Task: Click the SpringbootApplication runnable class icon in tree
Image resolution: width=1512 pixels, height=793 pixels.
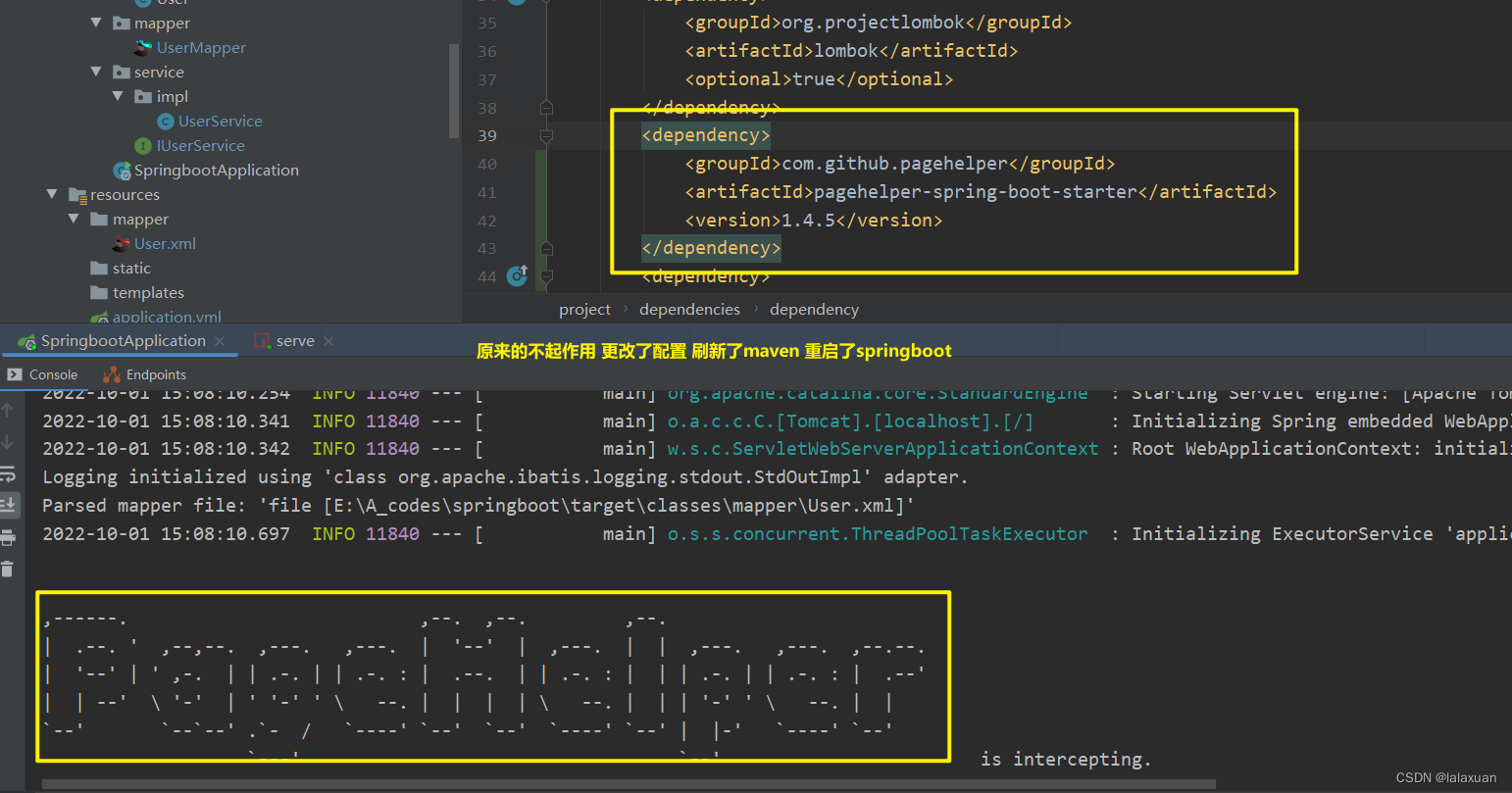Action: pyautogui.click(x=122, y=171)
